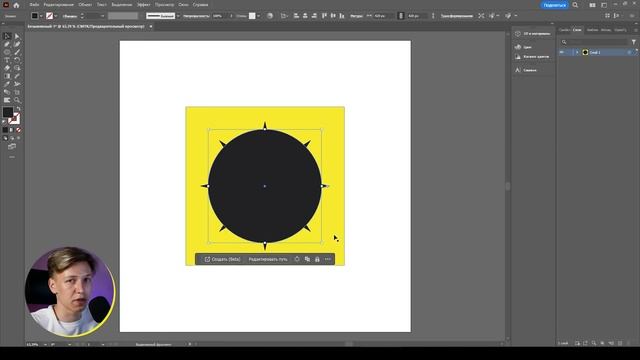The width and height of the screenshot is (640, 360).
Task: Click Редактировать путь button
Action: point(268,259)
